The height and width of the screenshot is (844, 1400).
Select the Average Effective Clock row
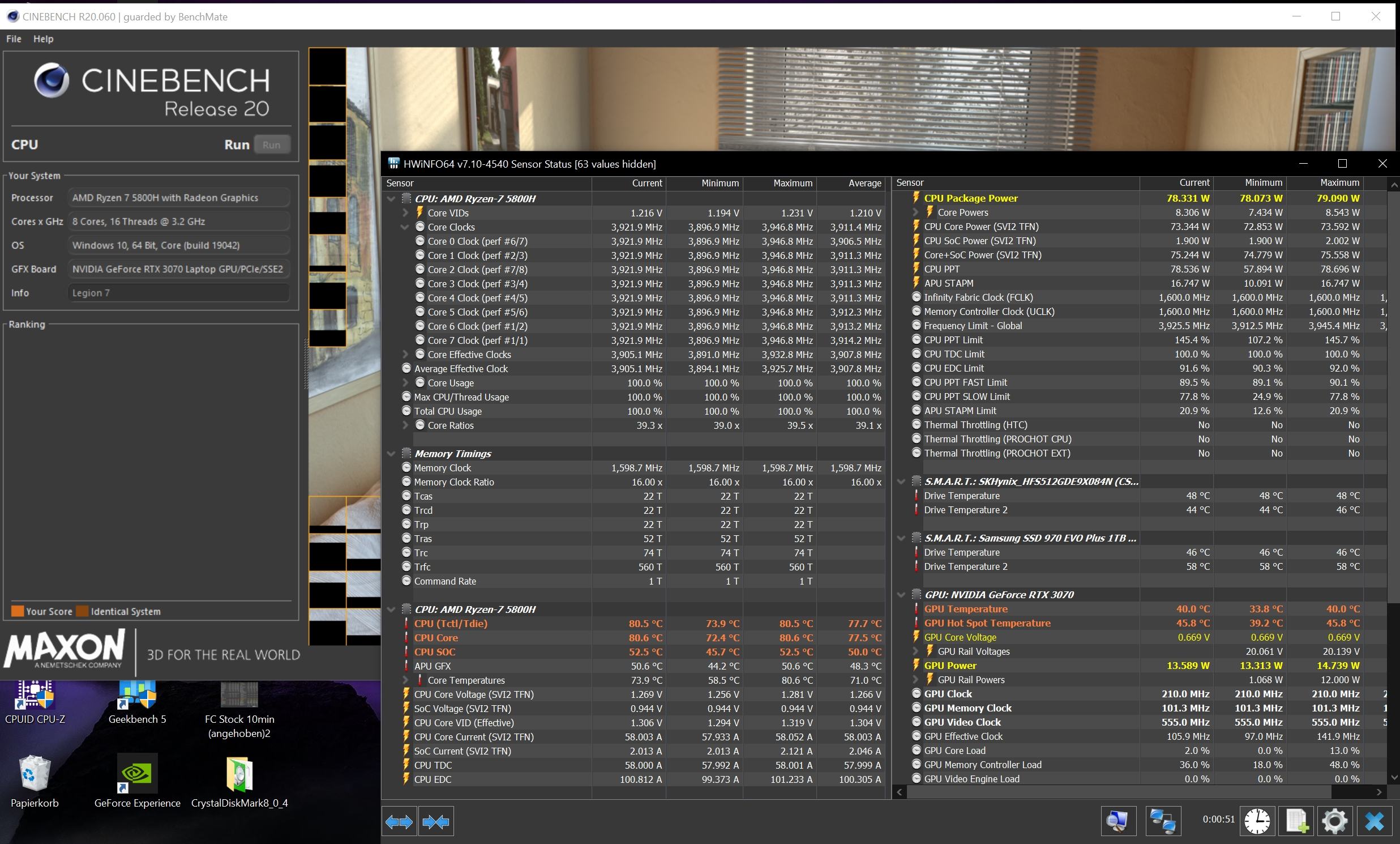(633, 368)
